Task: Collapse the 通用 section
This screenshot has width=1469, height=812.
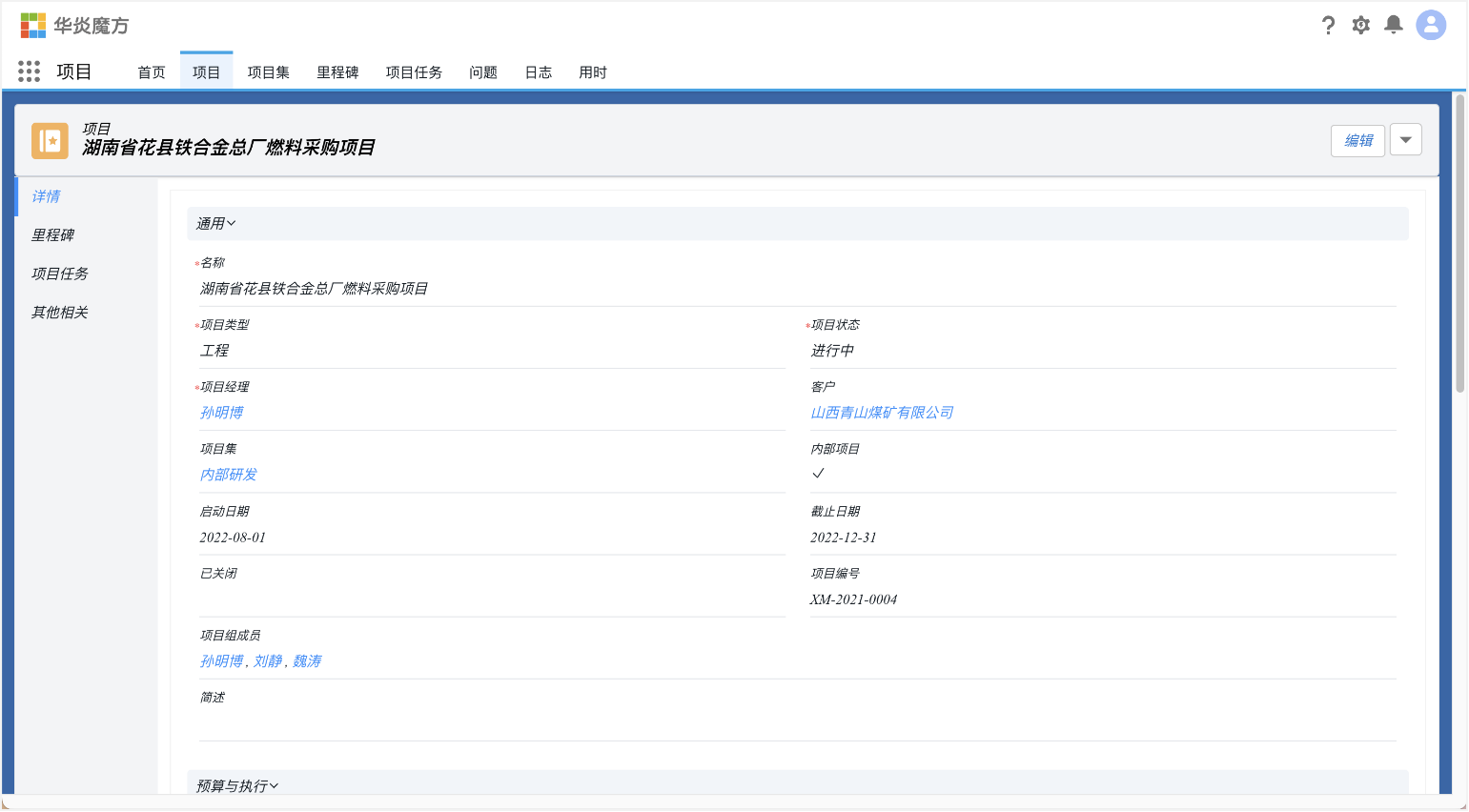Action: tap(216, 223)
